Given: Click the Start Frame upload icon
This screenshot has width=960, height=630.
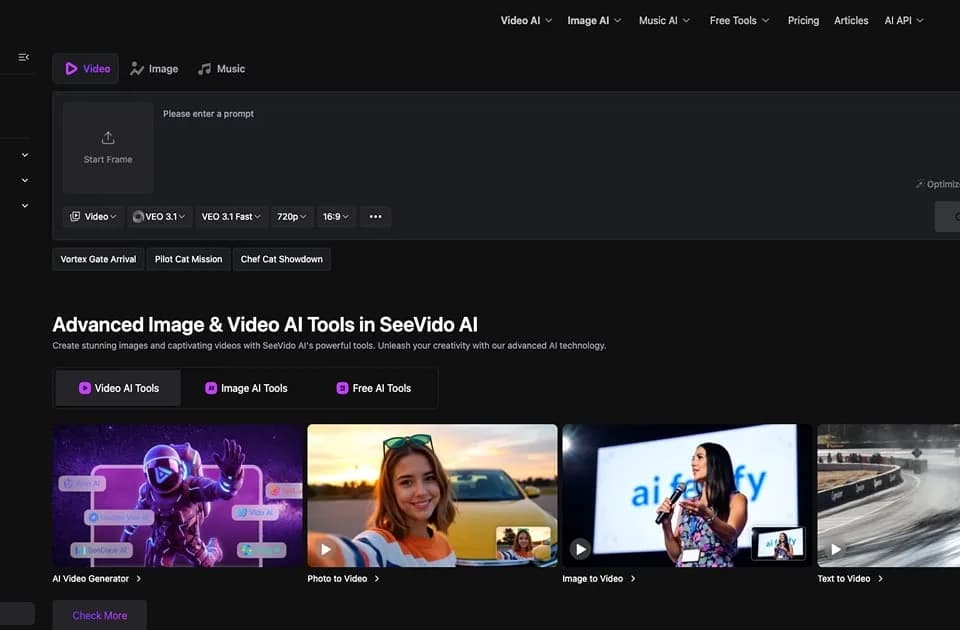Looking at the screenshot, I should [x=108, y=138].
